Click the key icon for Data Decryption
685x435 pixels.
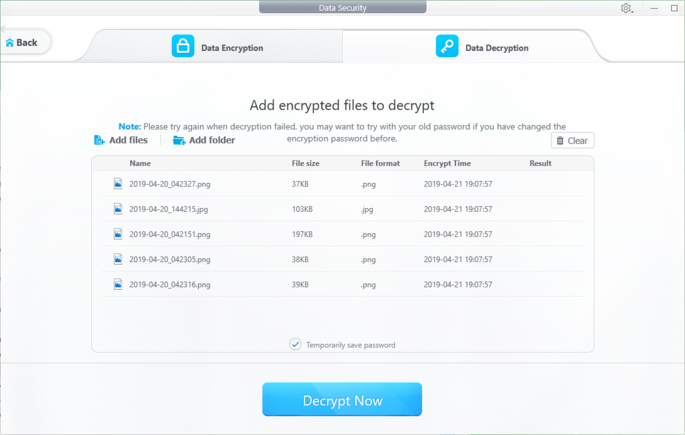tap(447, 46)
